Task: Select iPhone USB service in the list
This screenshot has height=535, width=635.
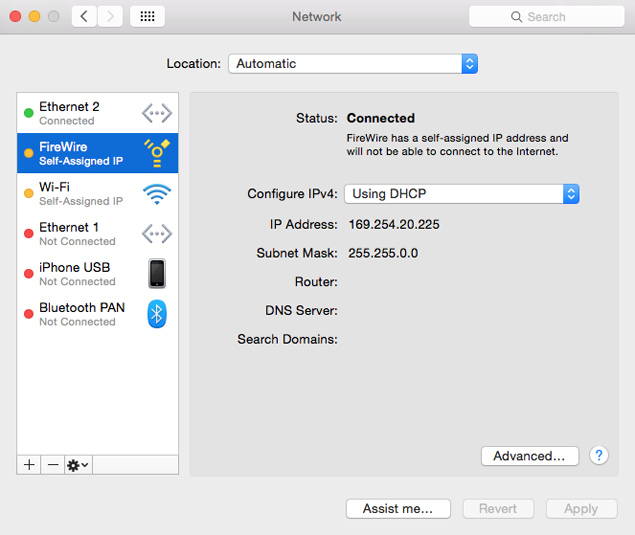Action: pyautogui.click(x=97, y=274)
